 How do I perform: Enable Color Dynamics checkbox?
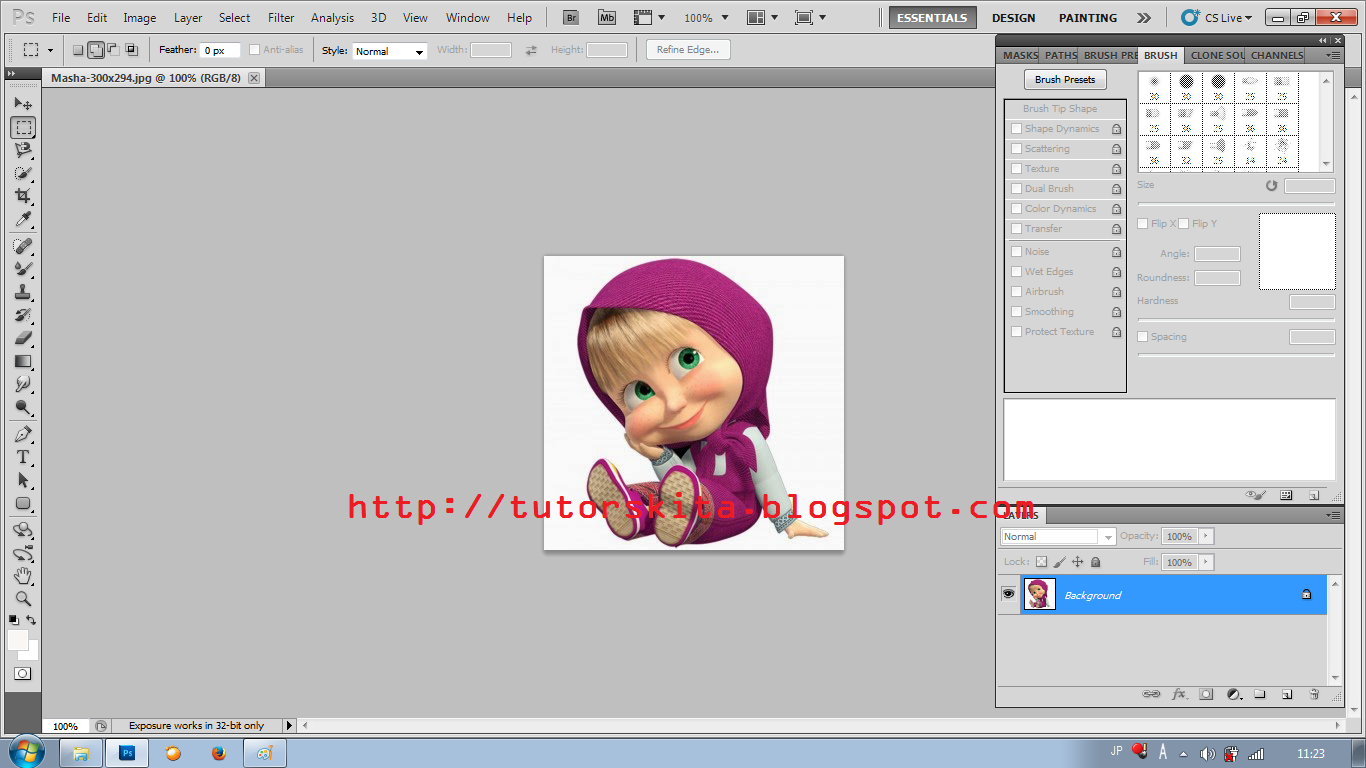pos(1016,209)
